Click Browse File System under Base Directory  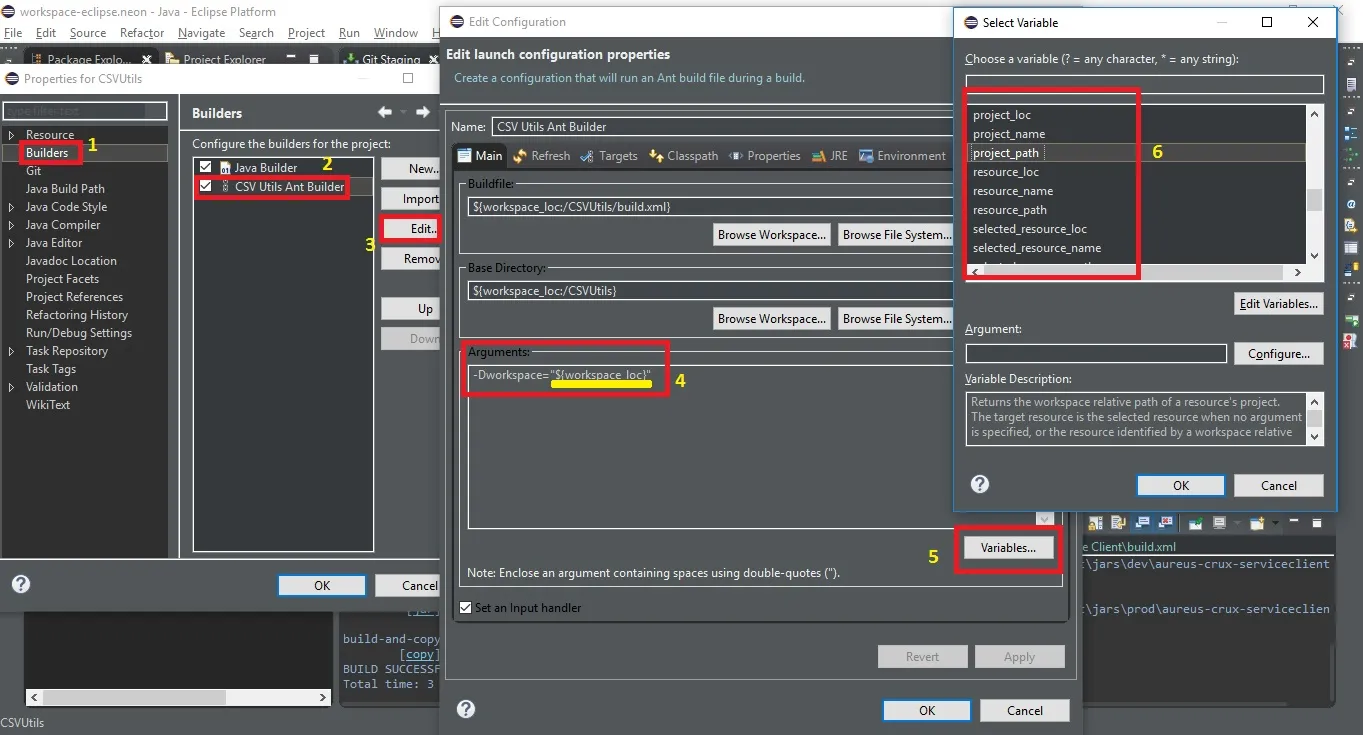point(895,319)
